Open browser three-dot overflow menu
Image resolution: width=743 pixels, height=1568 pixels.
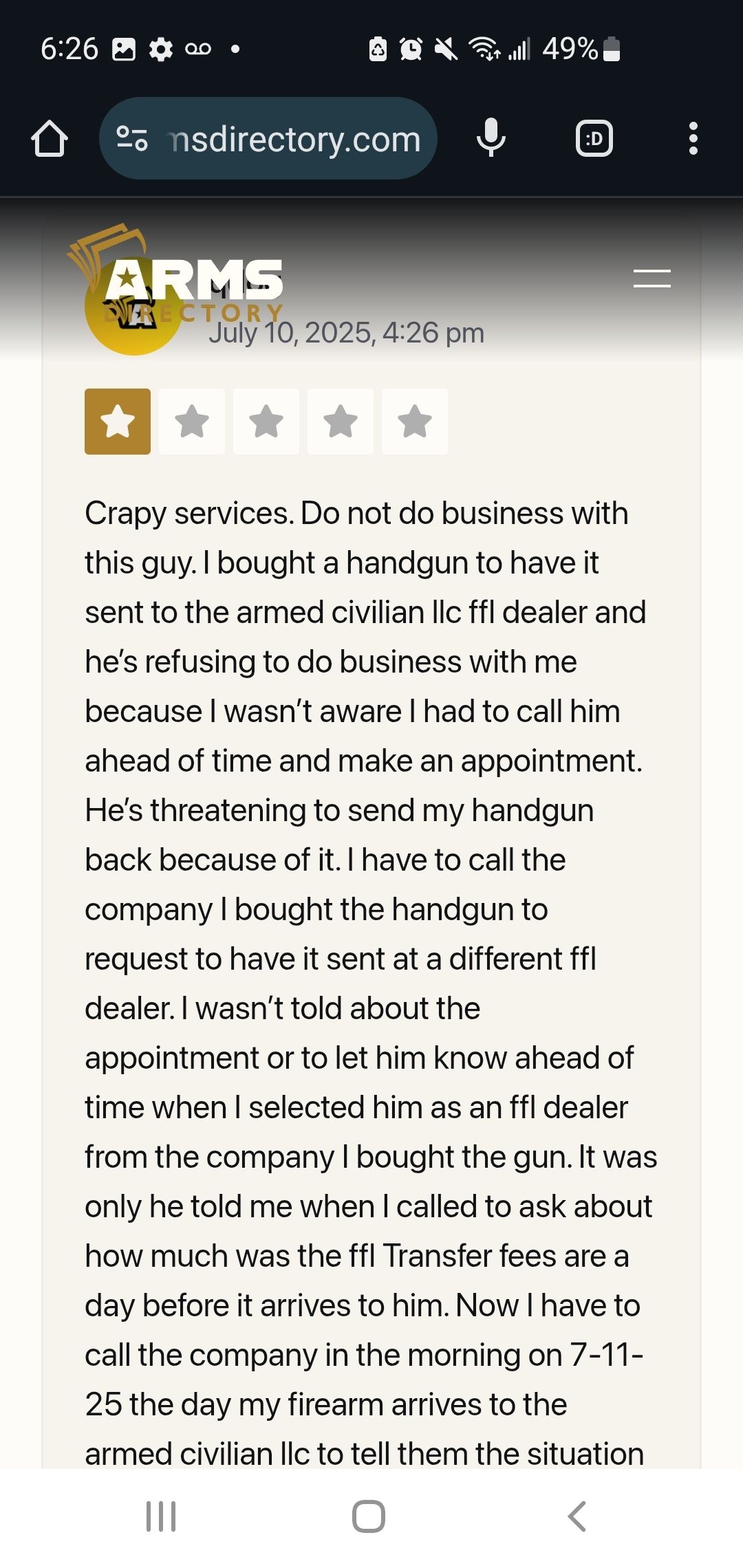[x=693, y=139]
